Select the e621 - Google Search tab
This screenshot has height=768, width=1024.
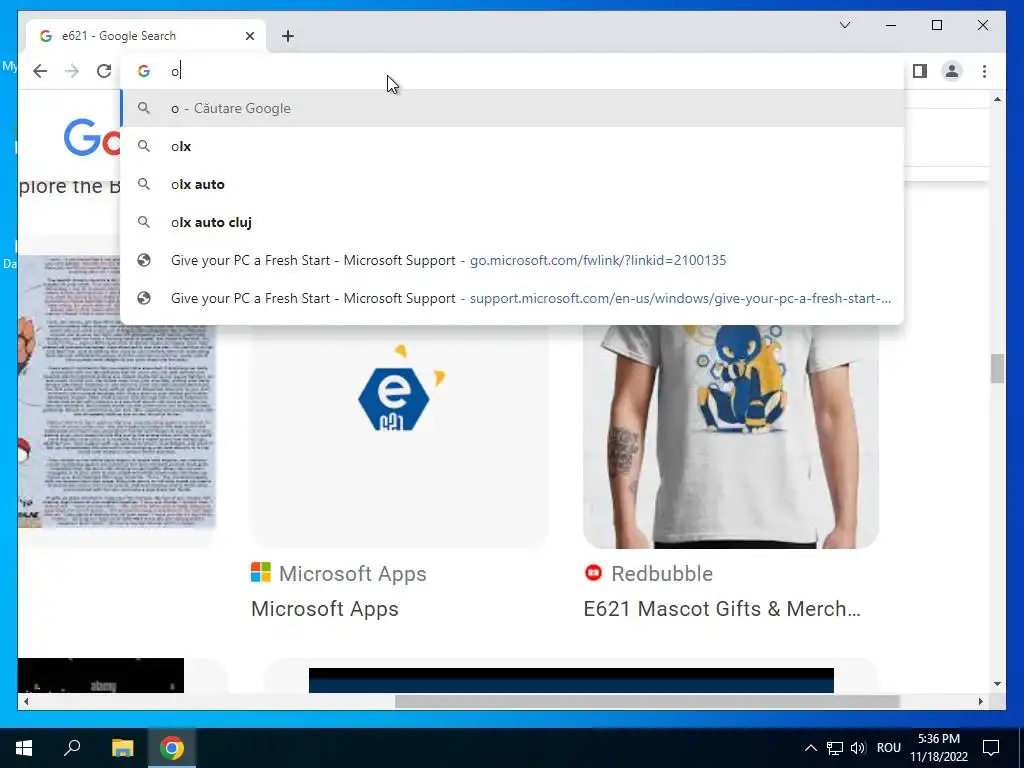146,36
